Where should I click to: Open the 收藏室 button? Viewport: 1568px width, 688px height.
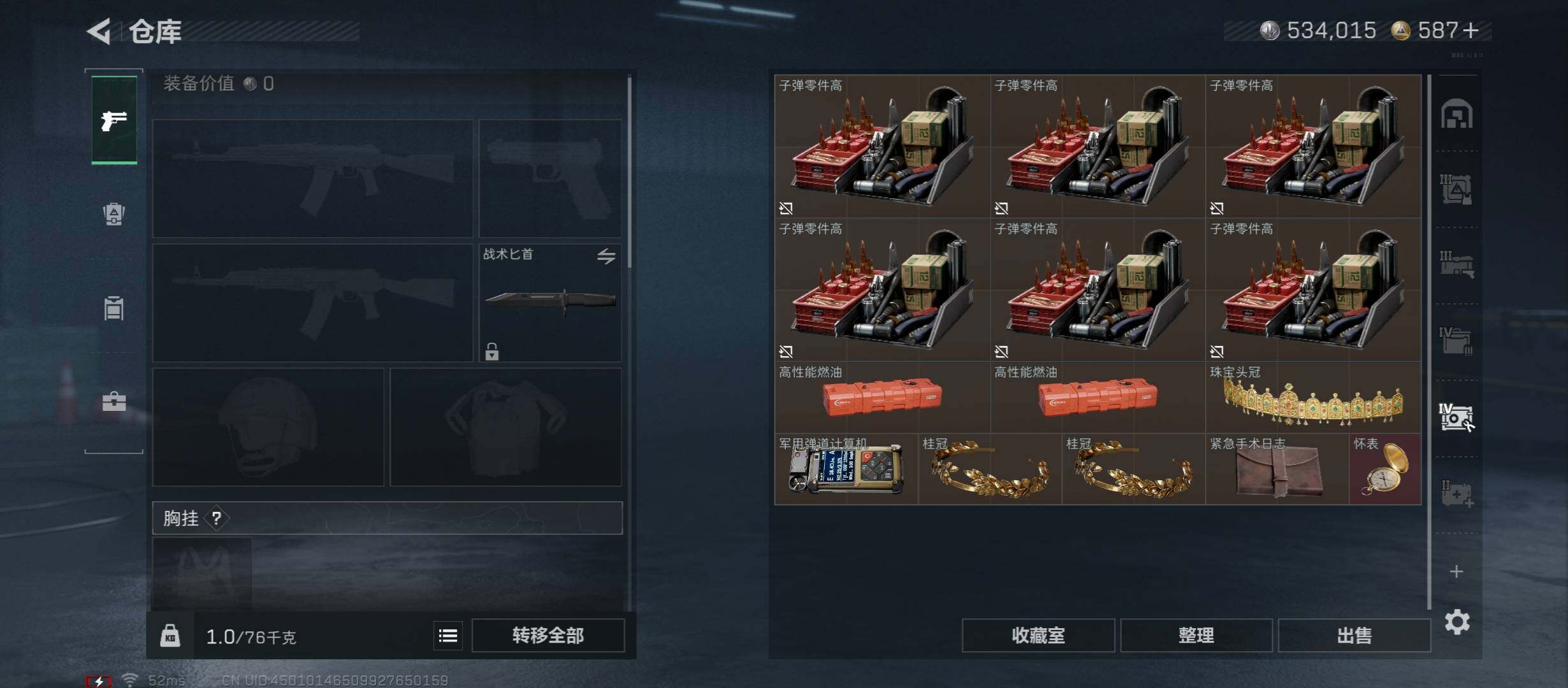pos(1038,635)
